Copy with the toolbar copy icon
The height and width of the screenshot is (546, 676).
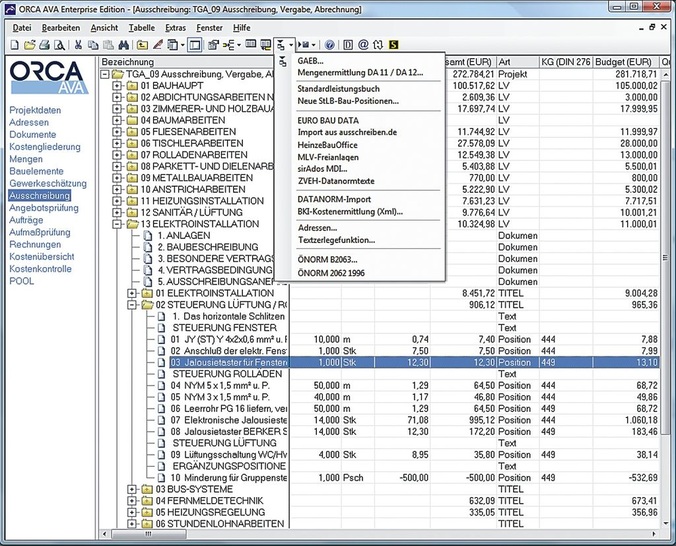93,45
